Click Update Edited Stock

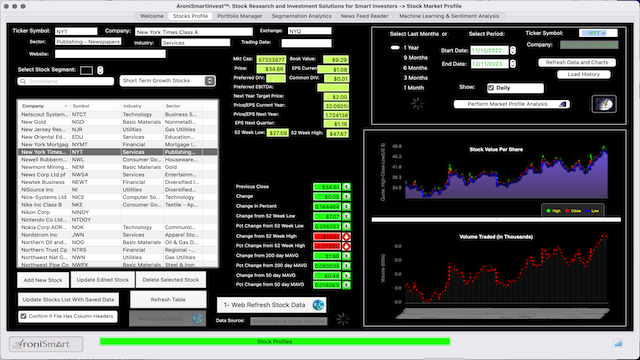[x=102, y=280]
